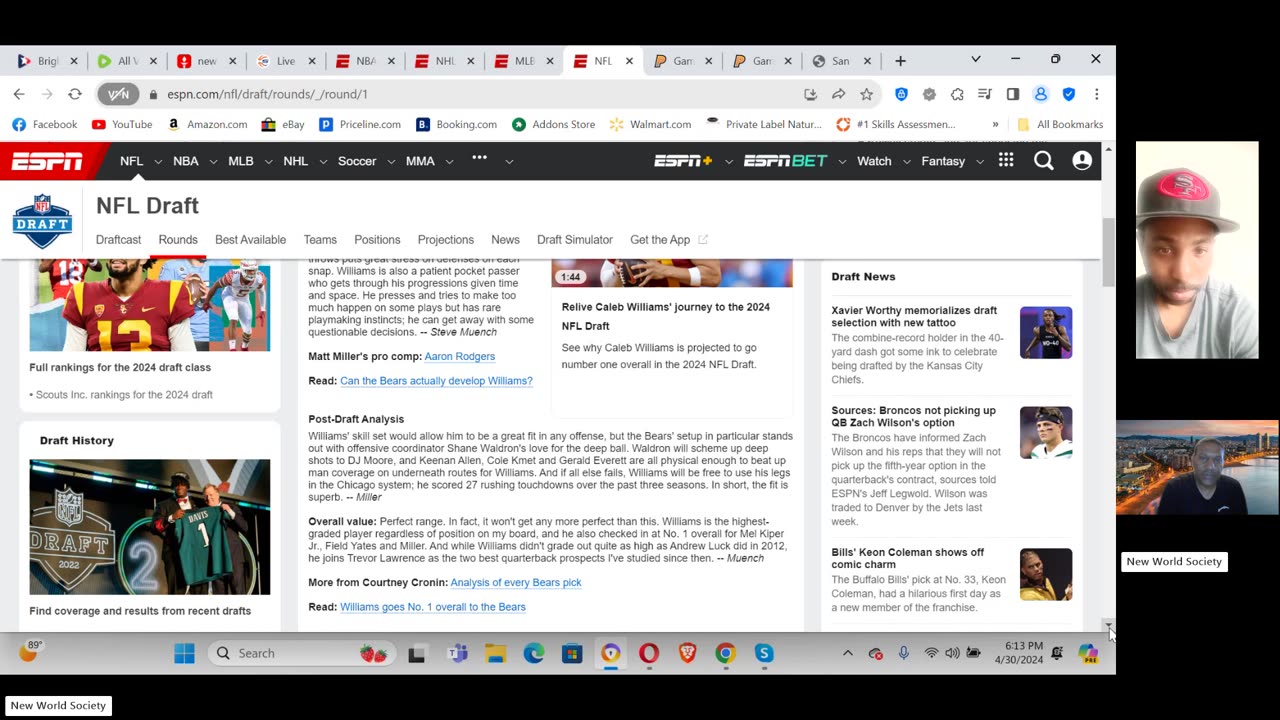Play the Caleb Williams journey video
The image size is (1280, 720).
672,273
